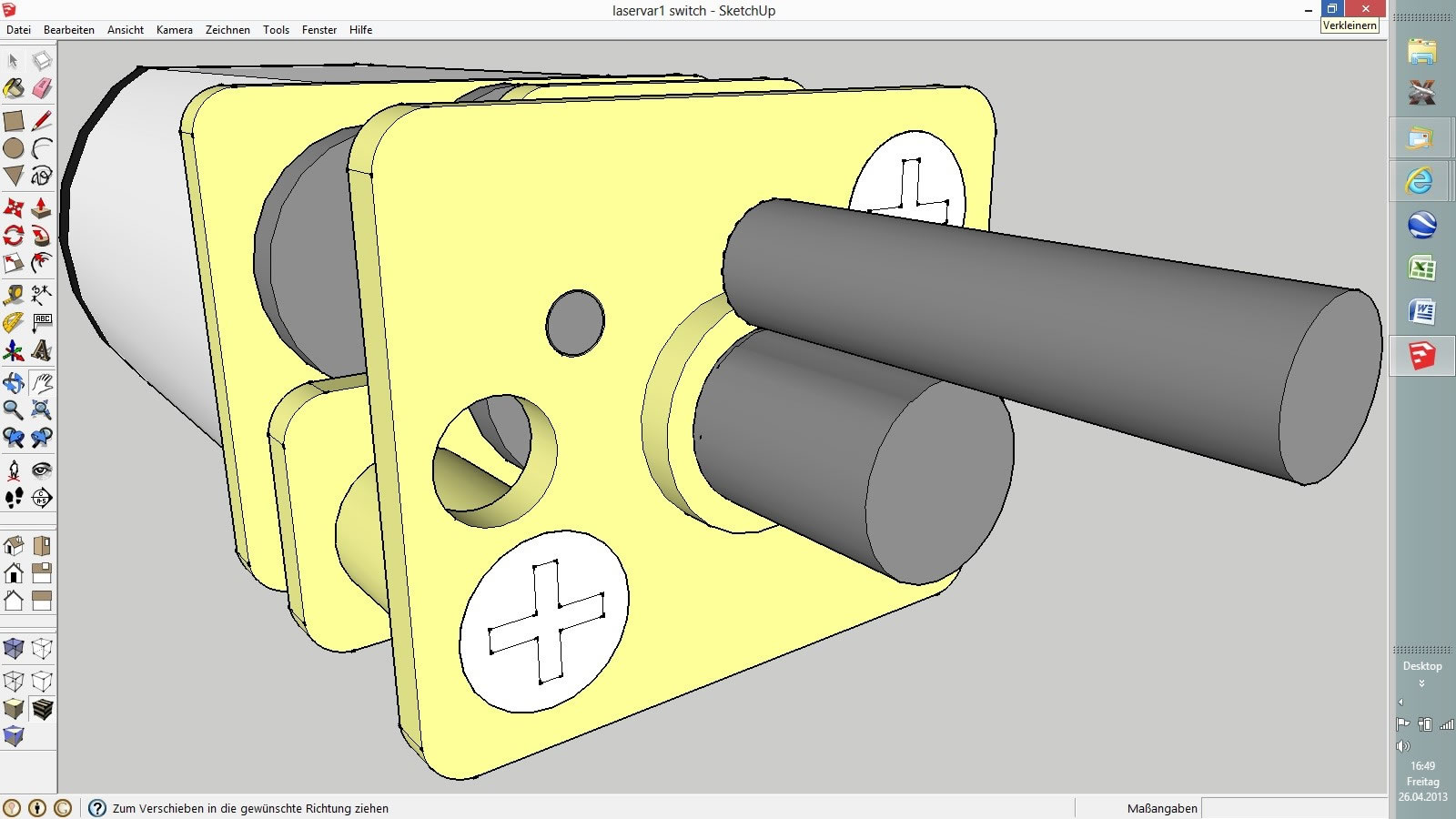The height and width of the screenshot is (819, 1456).
Task: Open the Kamera menu
Action: (174, 30)
